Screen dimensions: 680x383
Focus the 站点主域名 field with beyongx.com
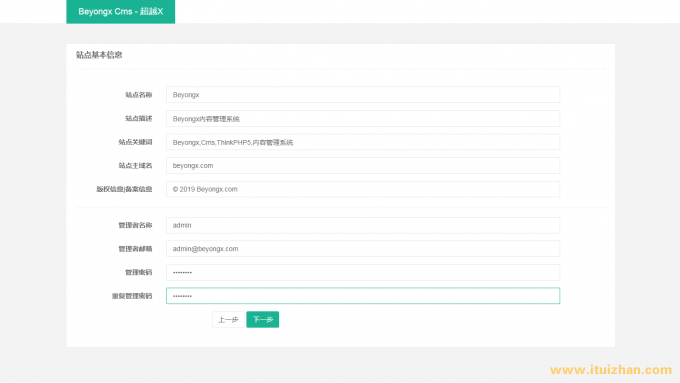coord(363,165)
